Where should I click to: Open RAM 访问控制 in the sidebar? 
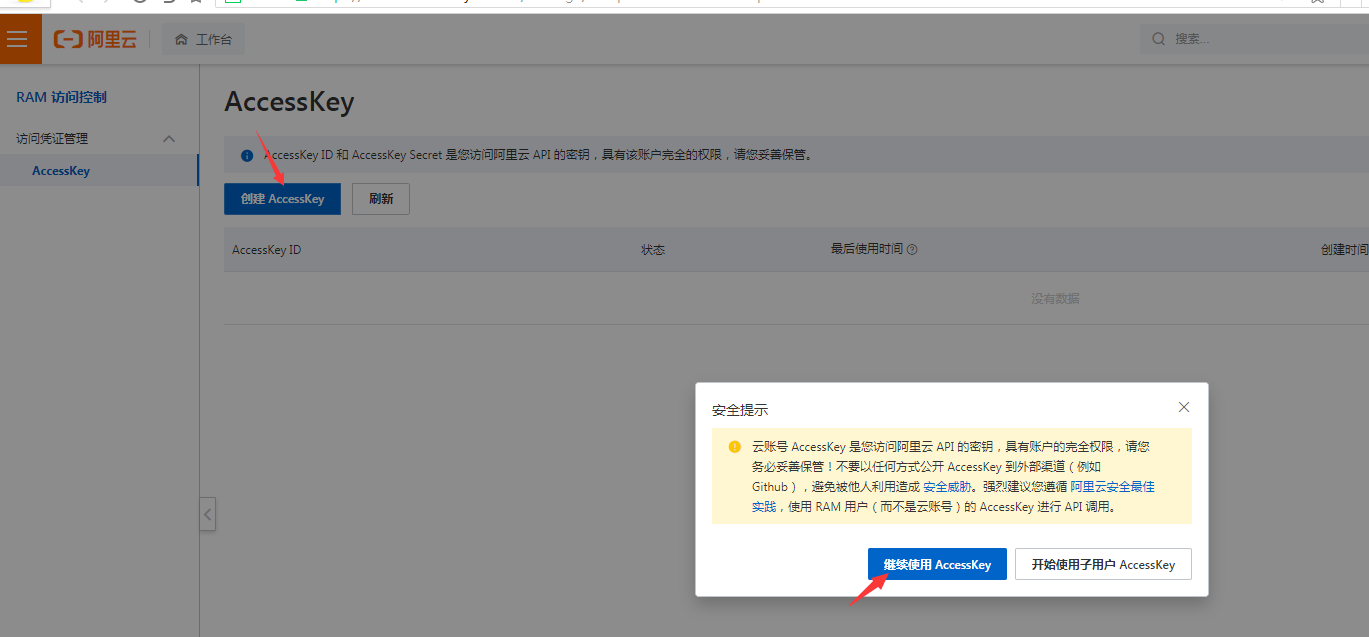tap(61, 97)
